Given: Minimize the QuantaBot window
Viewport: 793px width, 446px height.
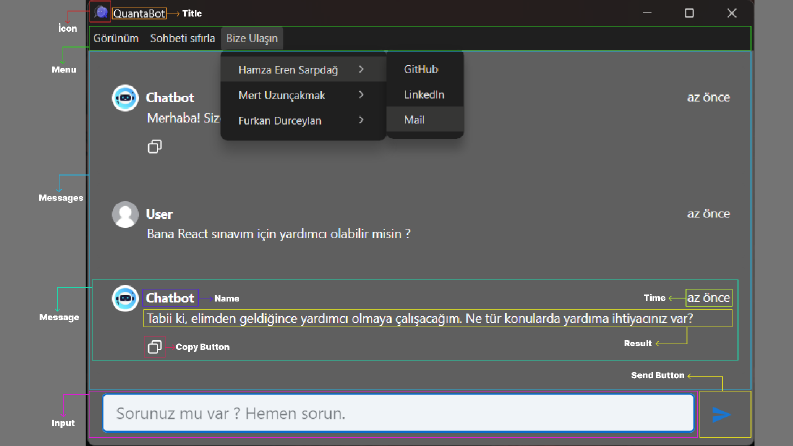Looking at the screenshot, I should [x=647, y=13].
